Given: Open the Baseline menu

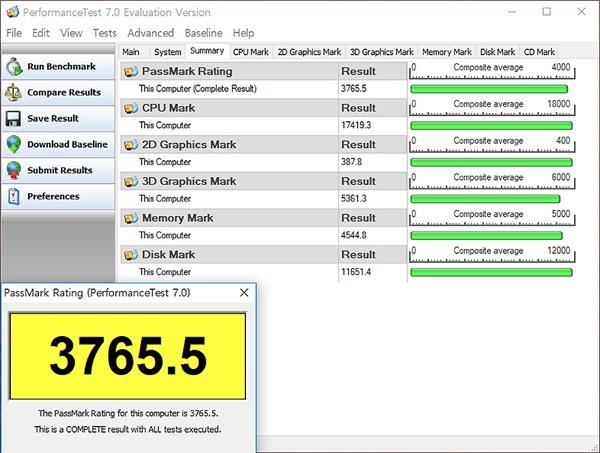Looking at the screenshot, I should tap(203, 33).
